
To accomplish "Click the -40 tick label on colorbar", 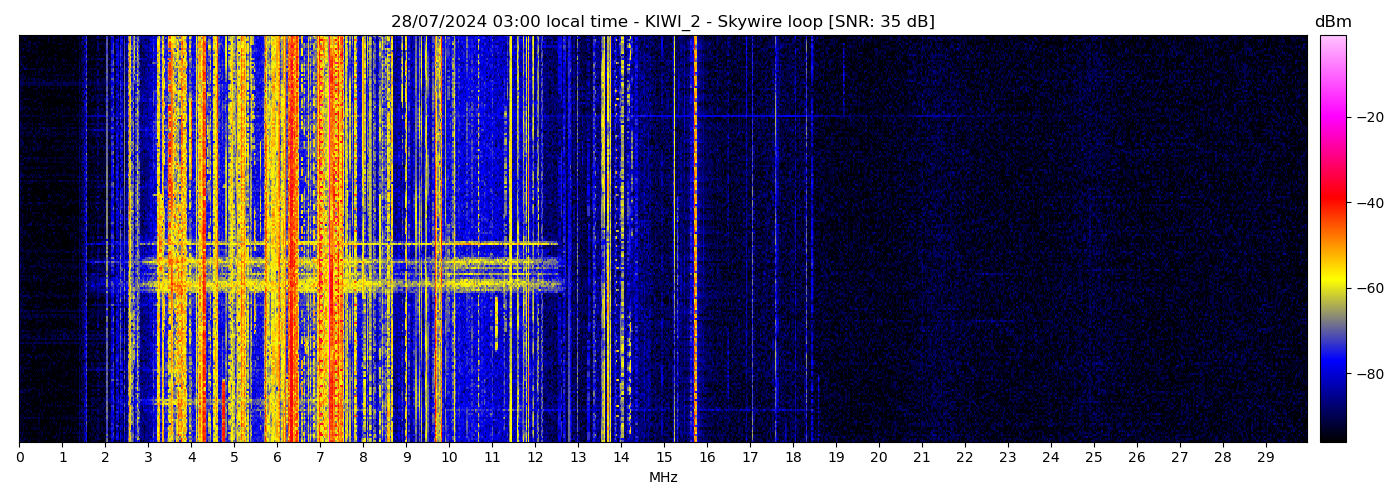I will (x=1368, y=202).
